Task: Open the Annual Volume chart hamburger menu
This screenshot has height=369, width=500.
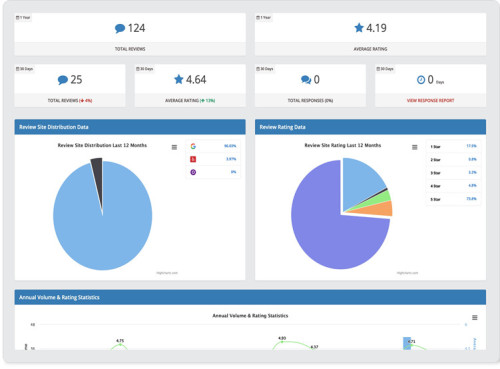Action: point(475,317)
